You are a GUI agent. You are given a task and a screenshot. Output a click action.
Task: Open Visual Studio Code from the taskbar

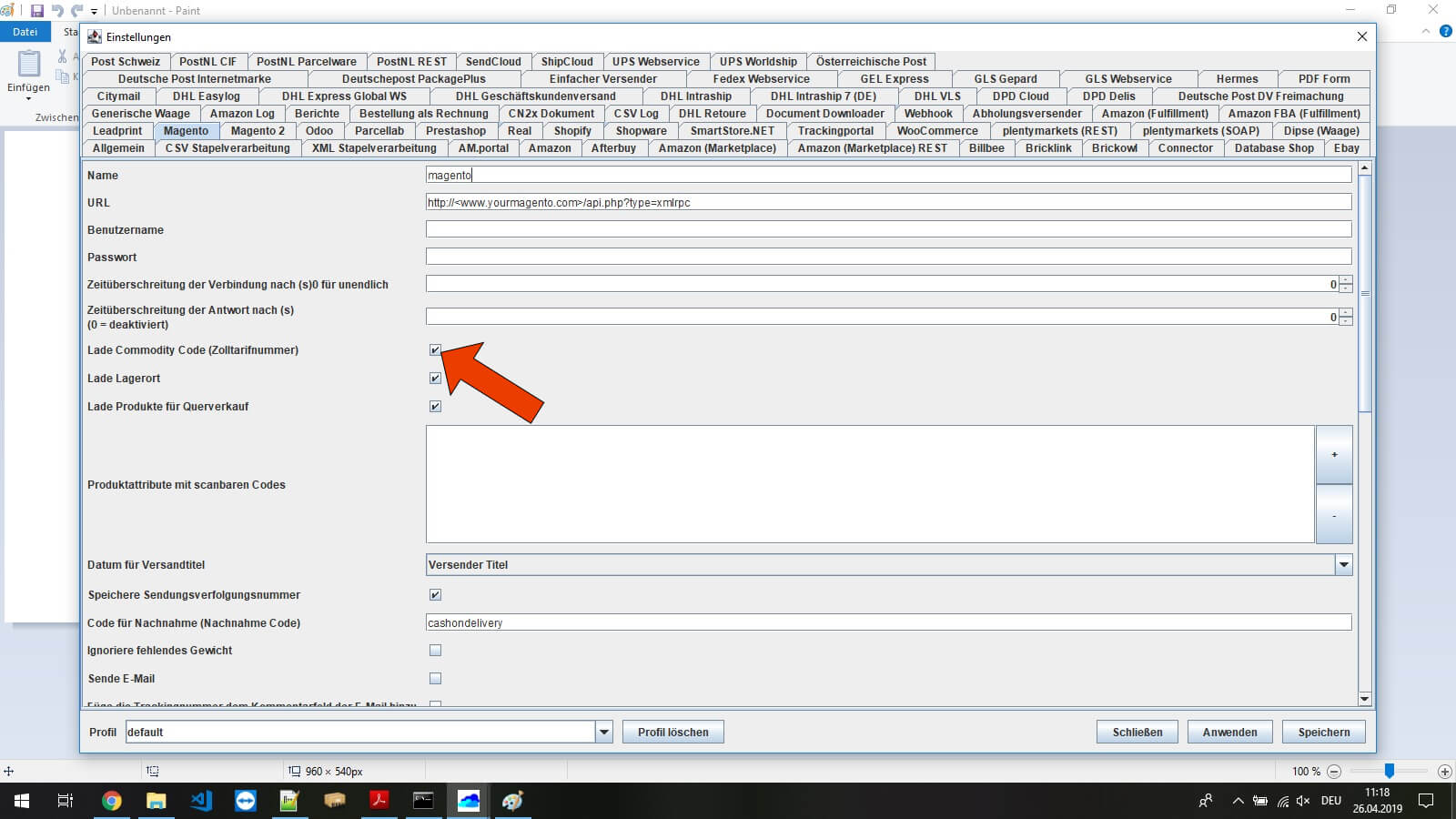(x=201, y=801)
